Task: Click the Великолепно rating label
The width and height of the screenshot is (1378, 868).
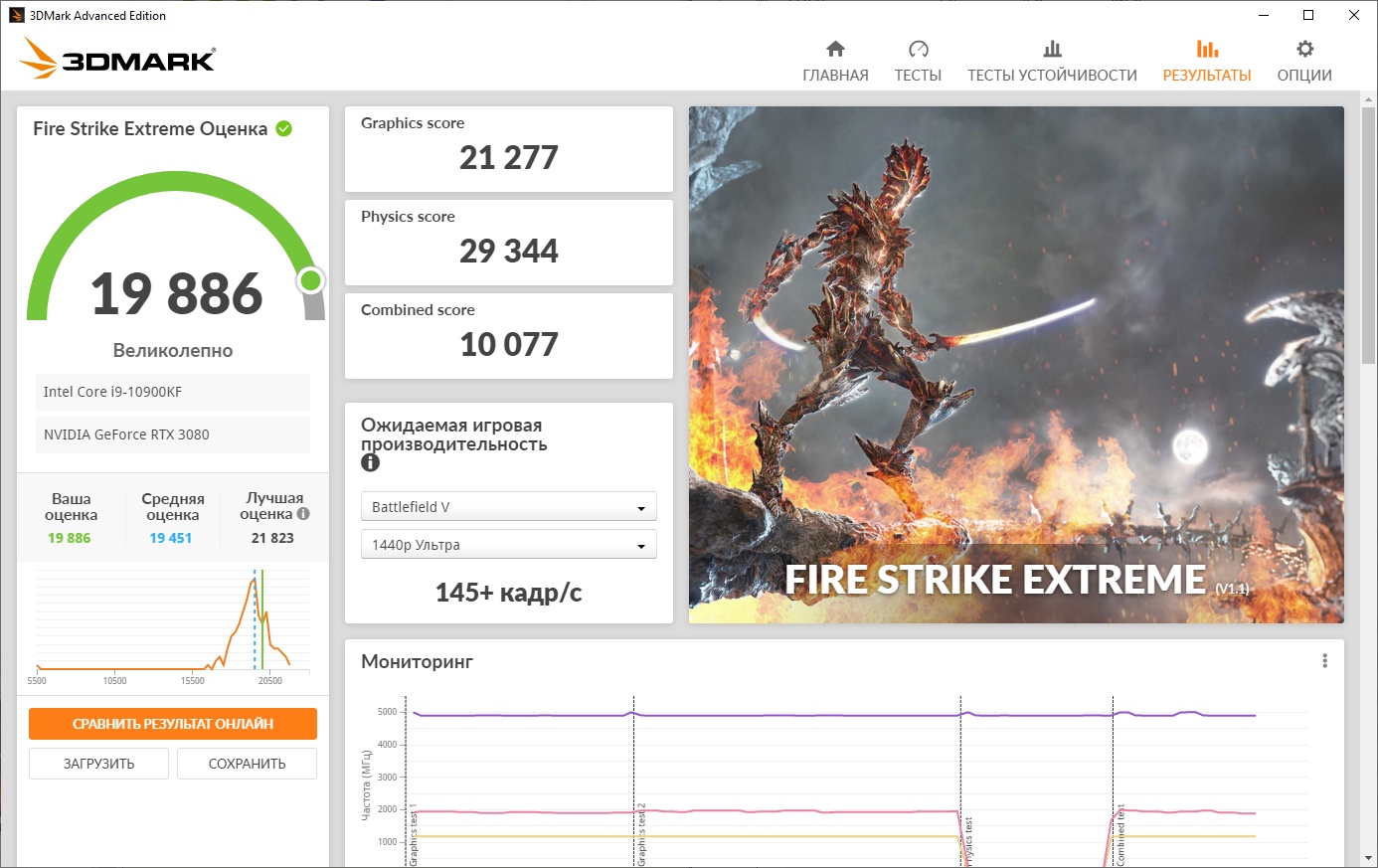Action: [x=173, y=350]
